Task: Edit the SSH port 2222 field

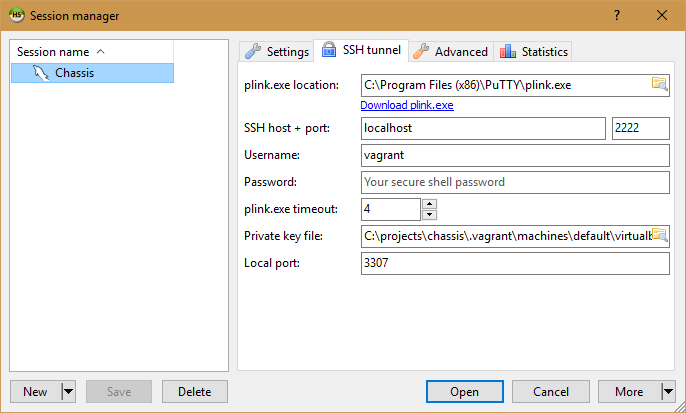Action: (640, 128)
